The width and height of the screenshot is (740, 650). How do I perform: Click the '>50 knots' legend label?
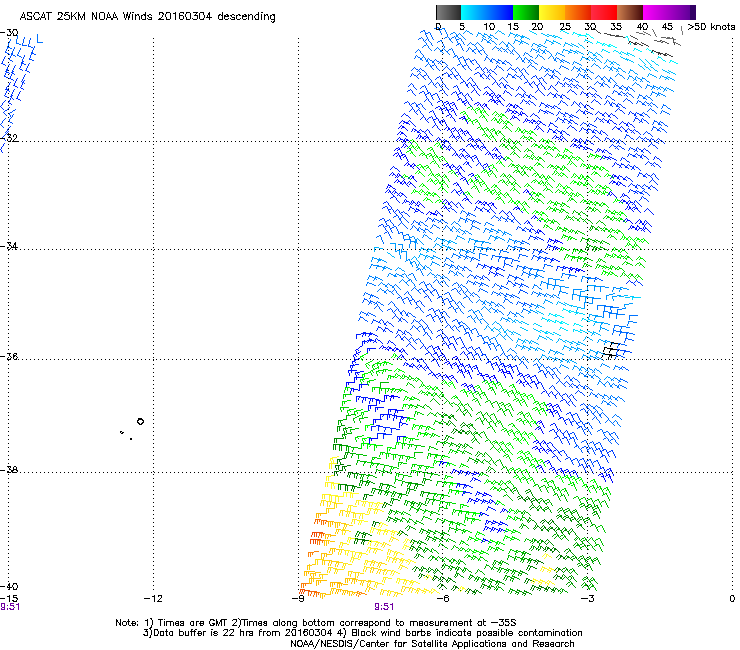pyautogui.click(x=711, y=26)
